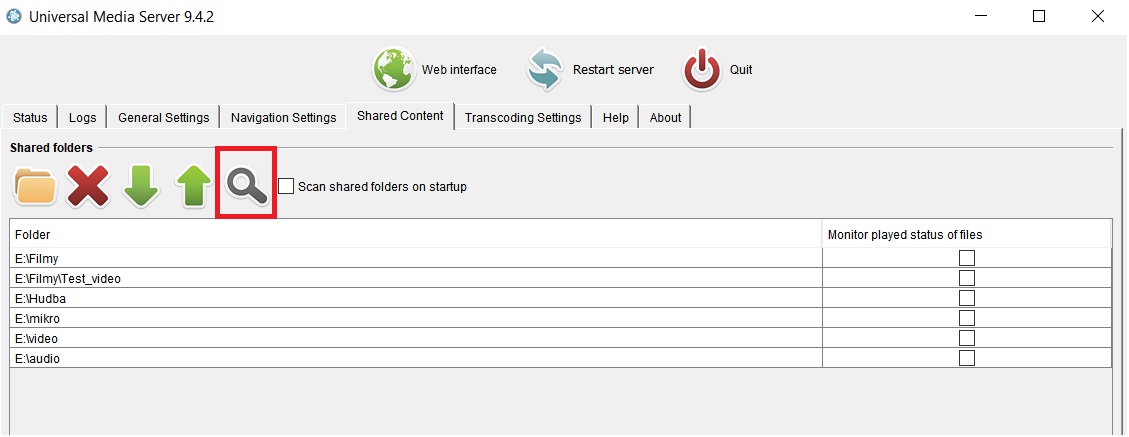Minimize the Universal Media Server window
Viewport: 1129px width, 437px height.
point(980,17)
